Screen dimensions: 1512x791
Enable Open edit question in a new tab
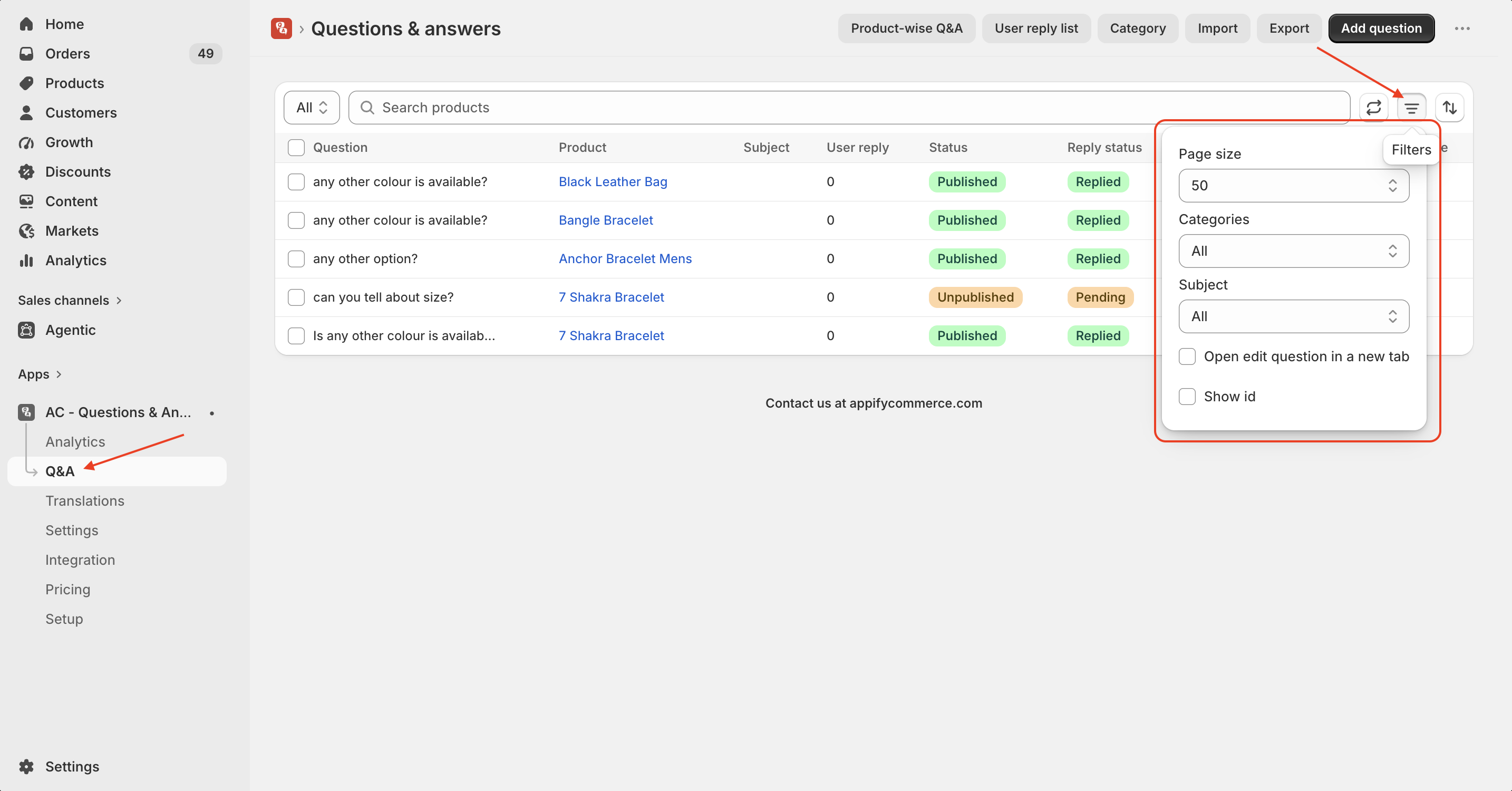click(x=1187, y=356)
